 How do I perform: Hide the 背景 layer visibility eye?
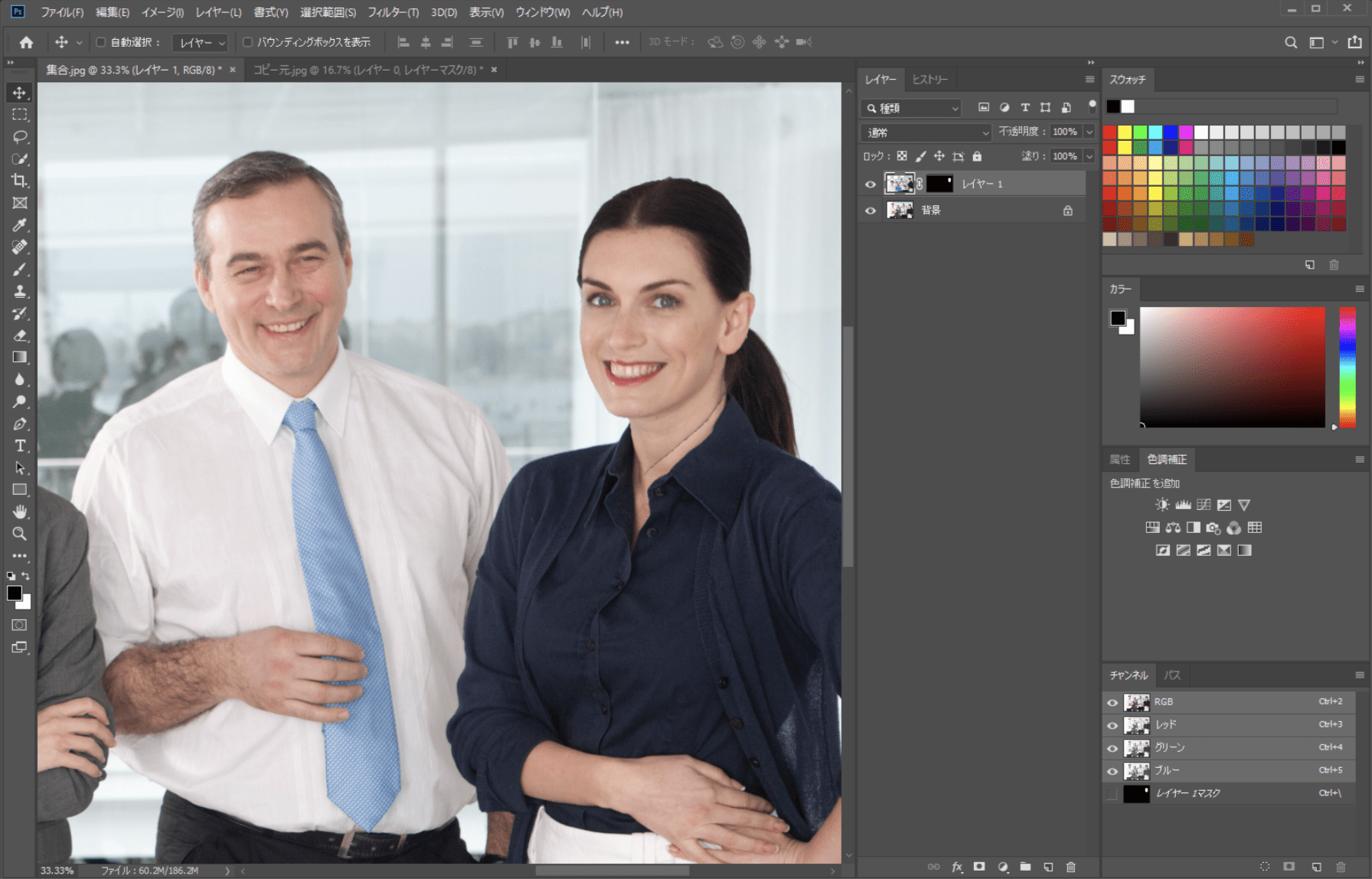click(871, 211)
